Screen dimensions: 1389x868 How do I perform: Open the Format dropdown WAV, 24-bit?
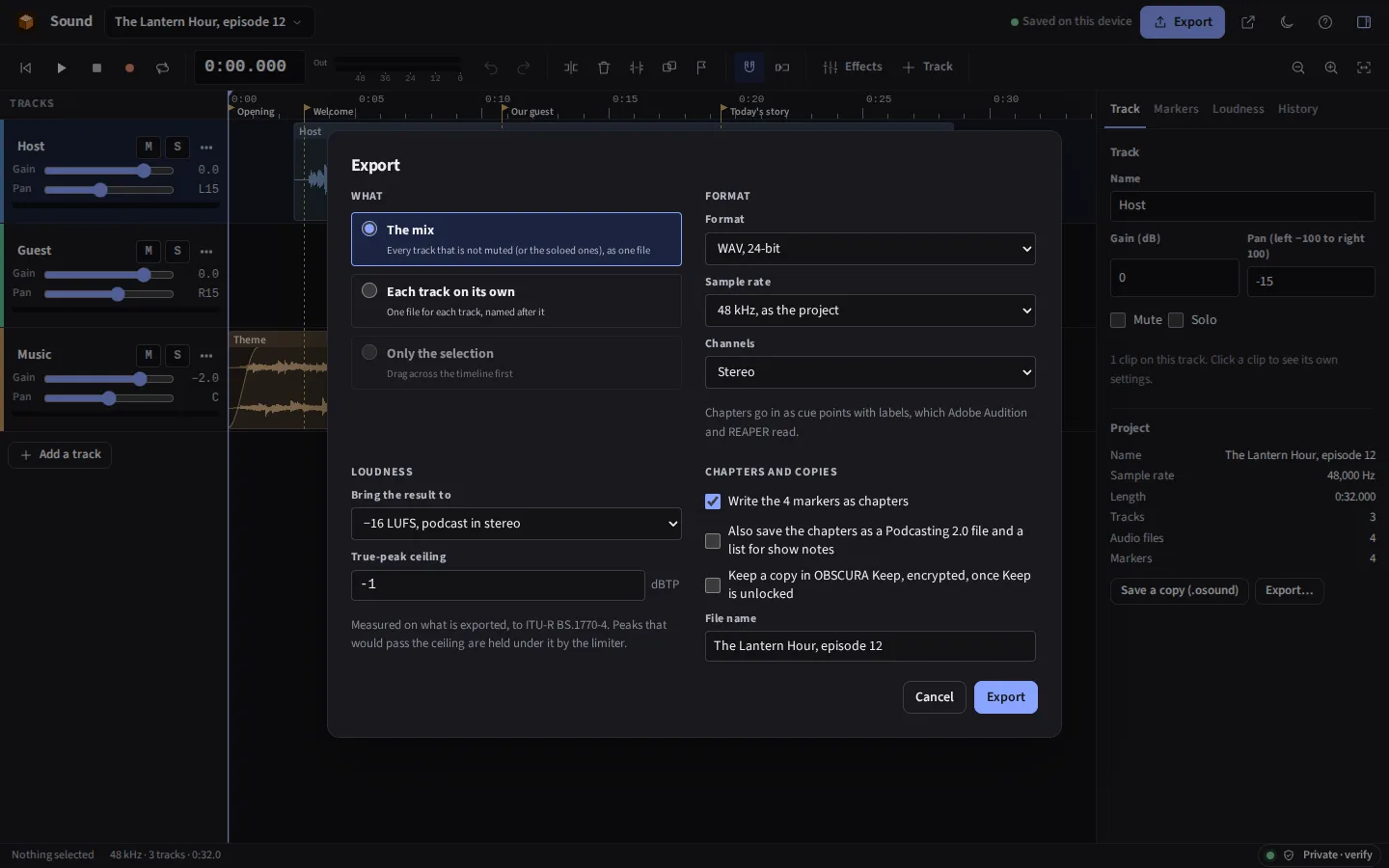click(870, 249)
